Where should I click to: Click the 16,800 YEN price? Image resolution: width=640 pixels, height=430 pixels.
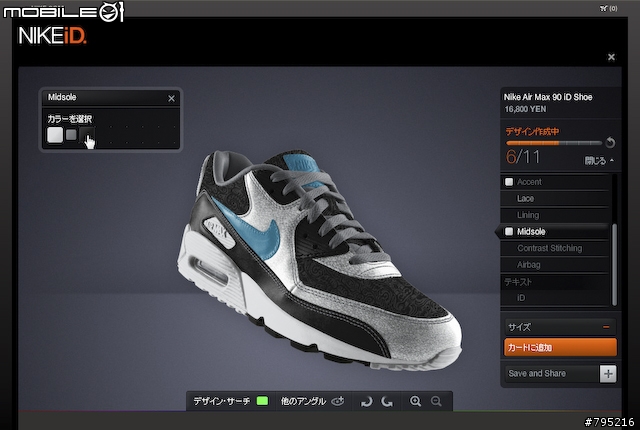pos(525,109)
